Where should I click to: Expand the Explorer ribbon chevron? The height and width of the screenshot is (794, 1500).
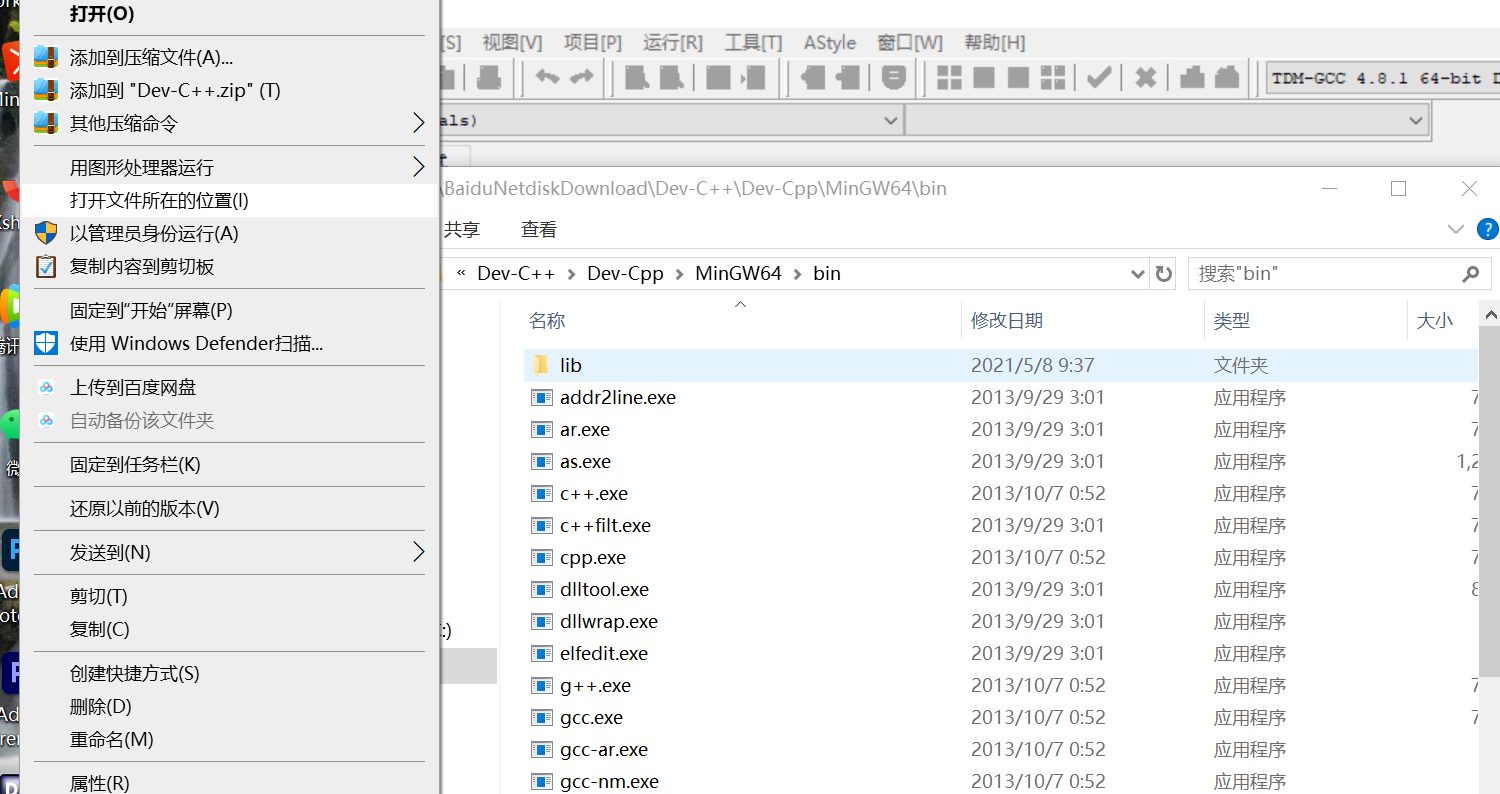(1456, 229)
